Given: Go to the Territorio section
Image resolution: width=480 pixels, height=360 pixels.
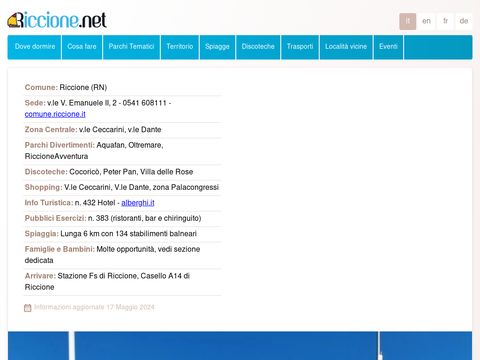Looking at the screenshot, I should 180,47.
